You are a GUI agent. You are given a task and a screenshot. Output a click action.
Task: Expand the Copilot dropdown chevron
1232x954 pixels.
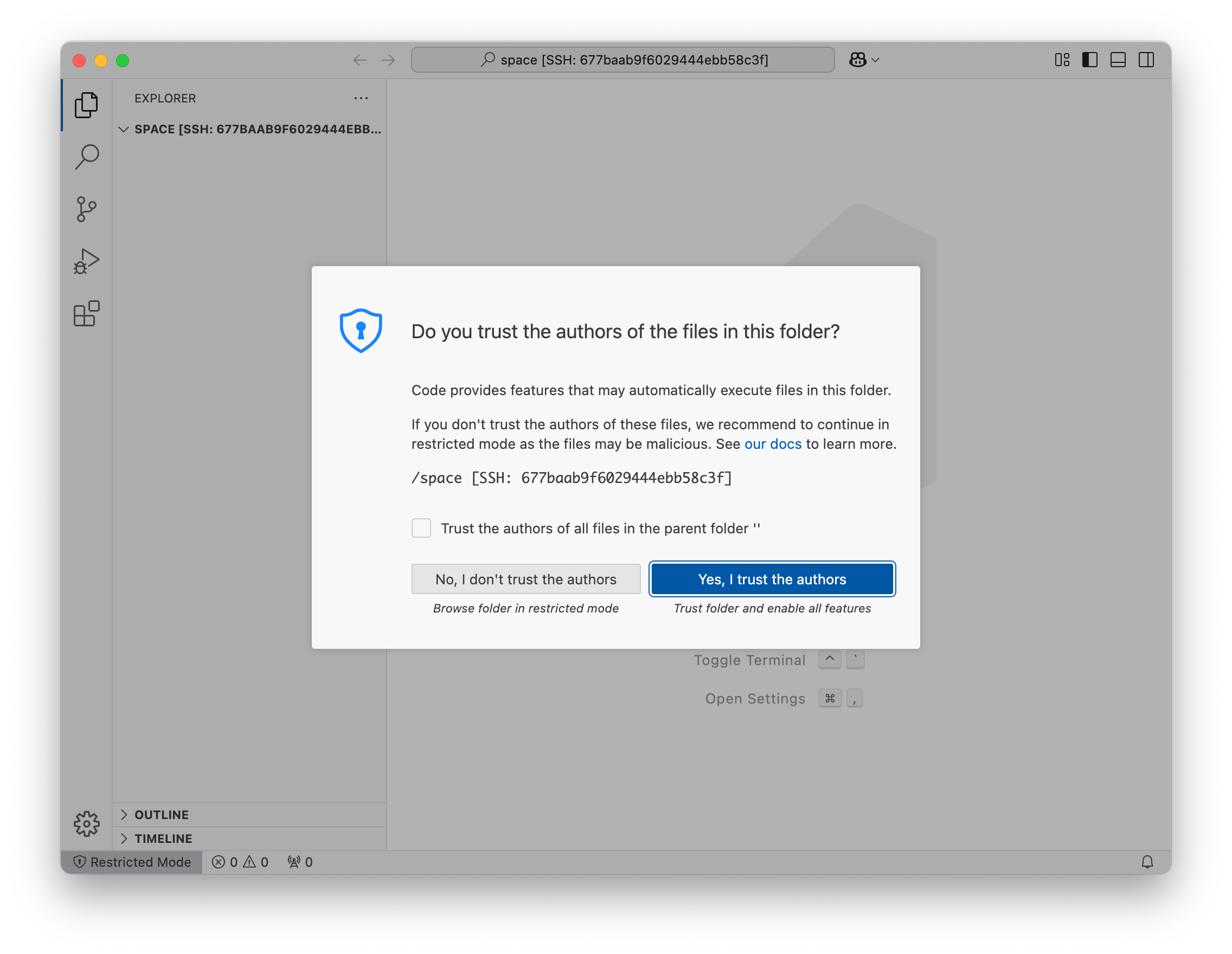[x=876, y=60]
